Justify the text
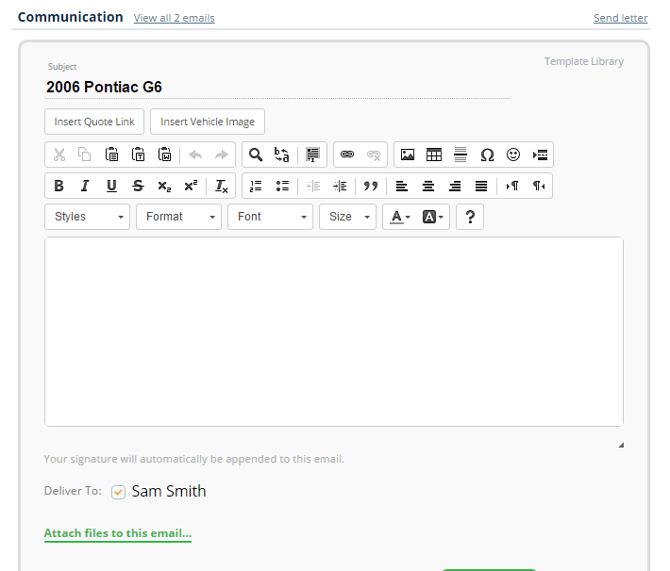 [x=481, y=186]
